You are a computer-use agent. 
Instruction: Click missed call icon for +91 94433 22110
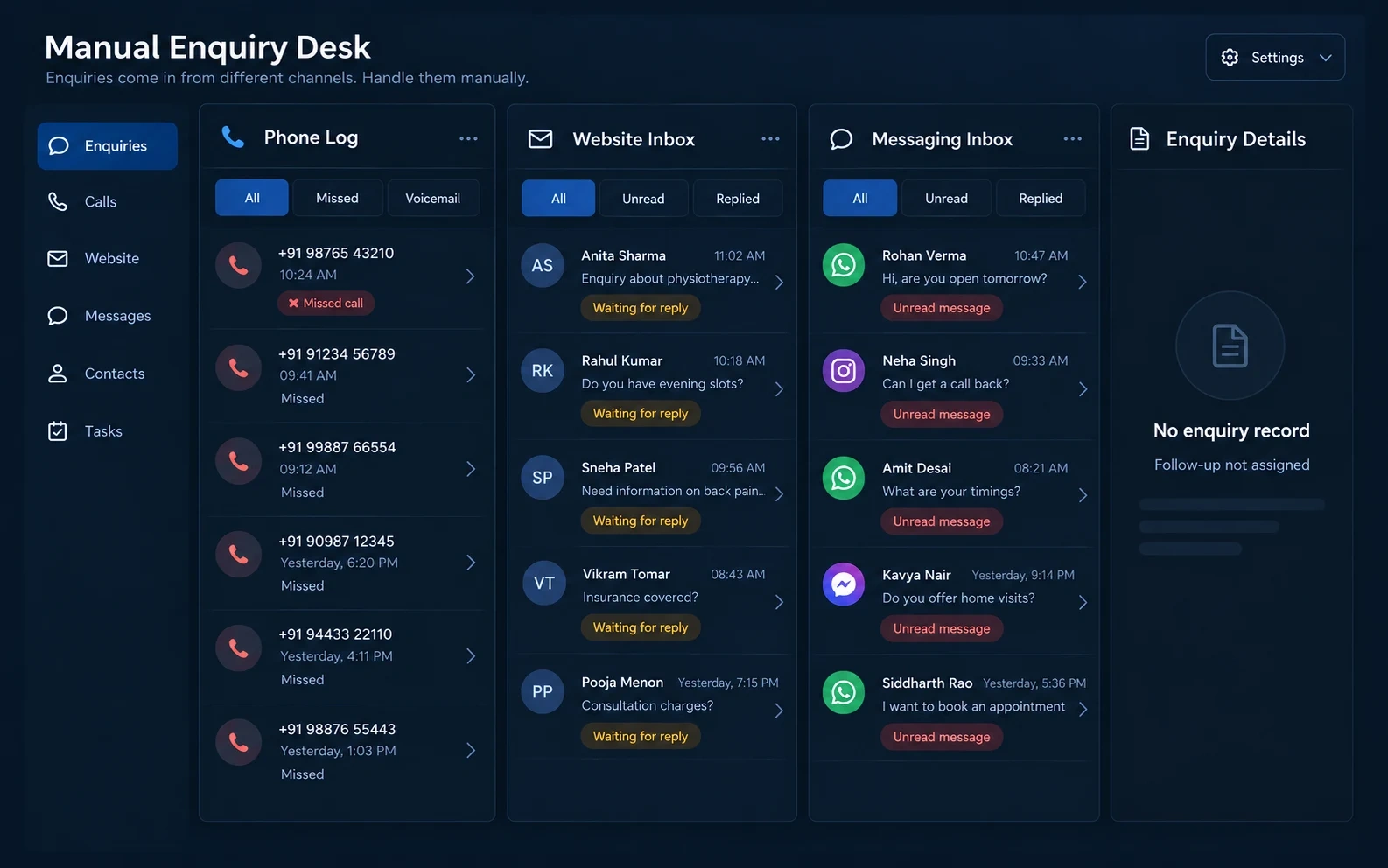tap(239, 648)
